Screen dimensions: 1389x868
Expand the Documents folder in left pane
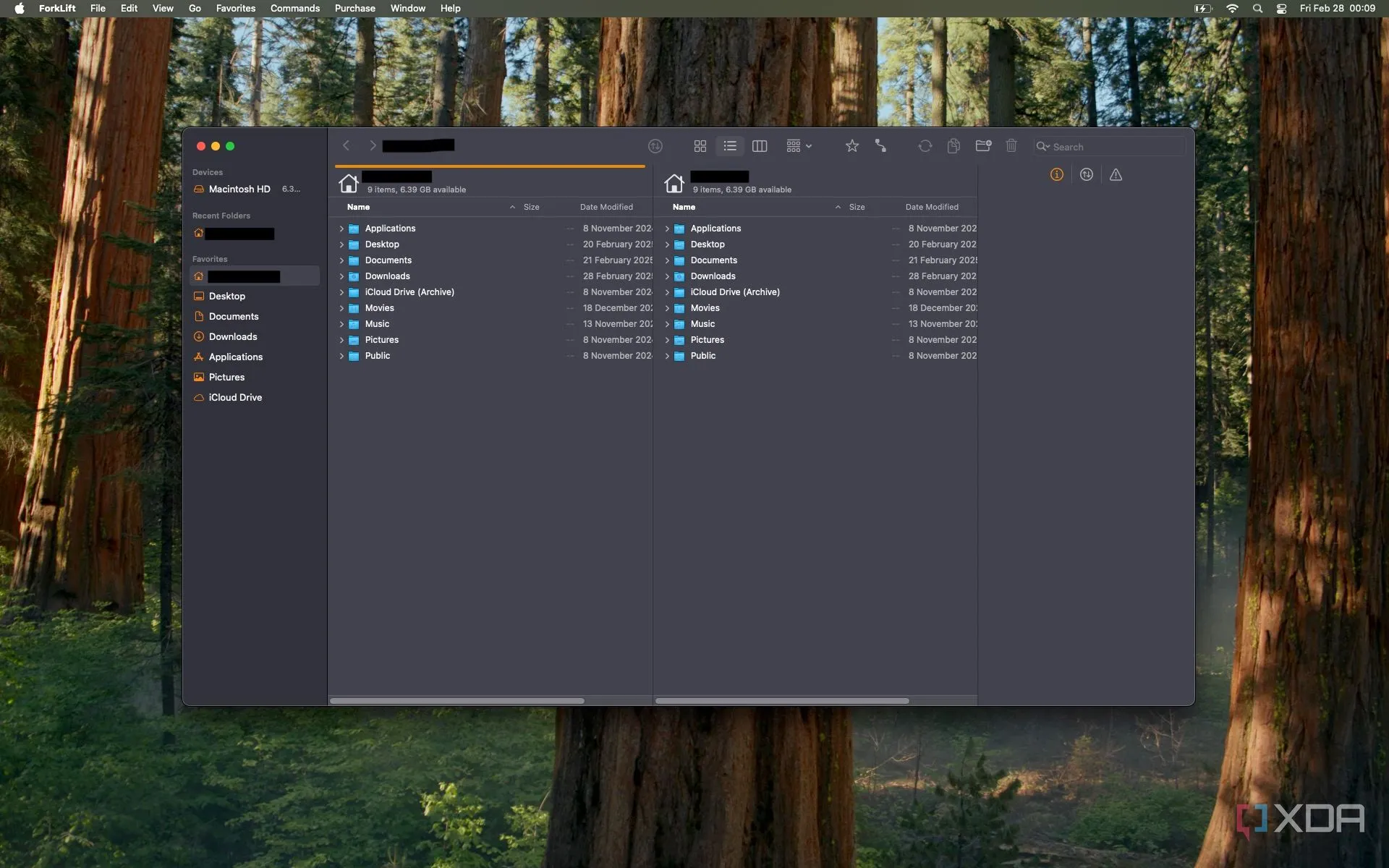coord(341,260)
